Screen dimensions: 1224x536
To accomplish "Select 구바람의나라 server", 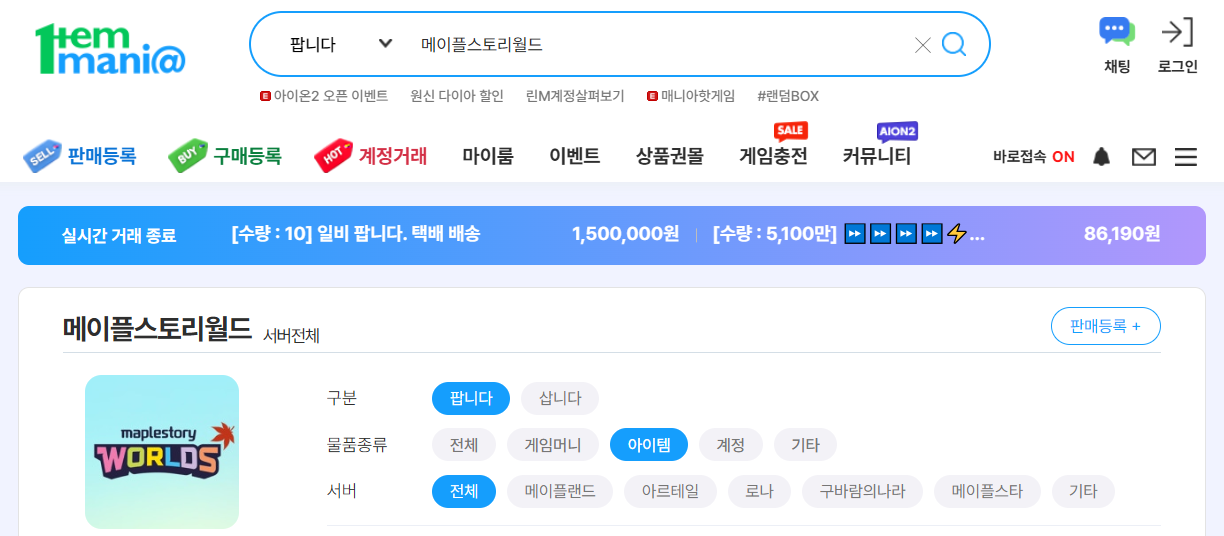I will click(862, 491).
